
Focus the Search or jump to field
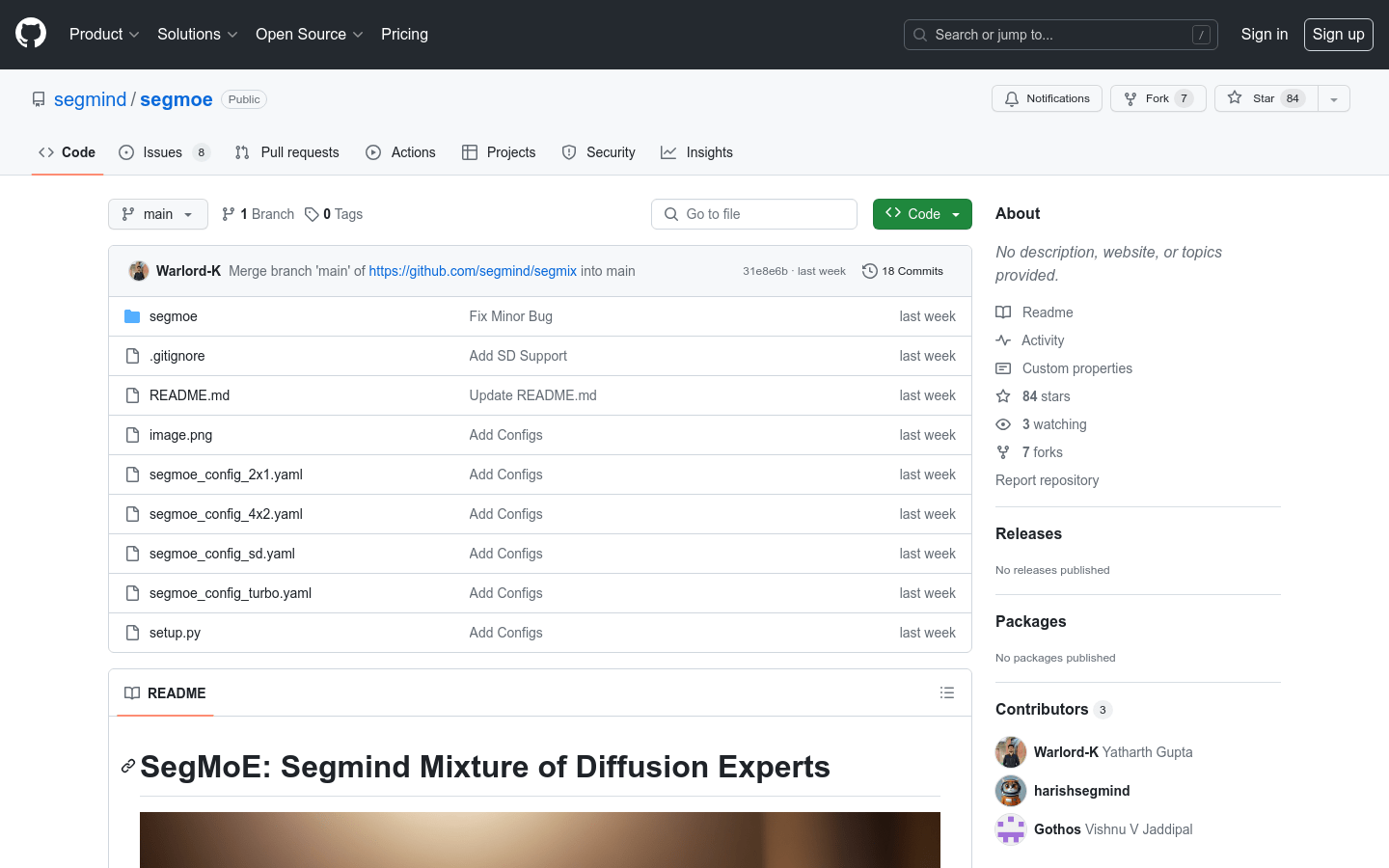[x=1060, y=35]
